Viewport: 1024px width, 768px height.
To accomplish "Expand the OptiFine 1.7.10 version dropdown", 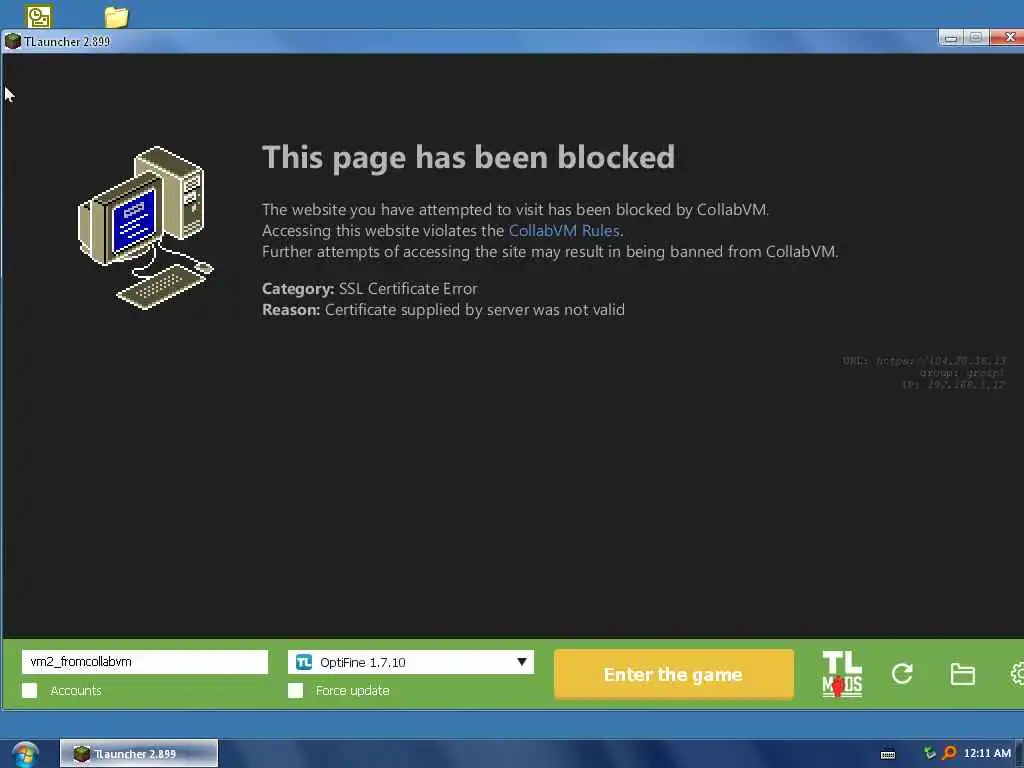I will tap(411, 662).
